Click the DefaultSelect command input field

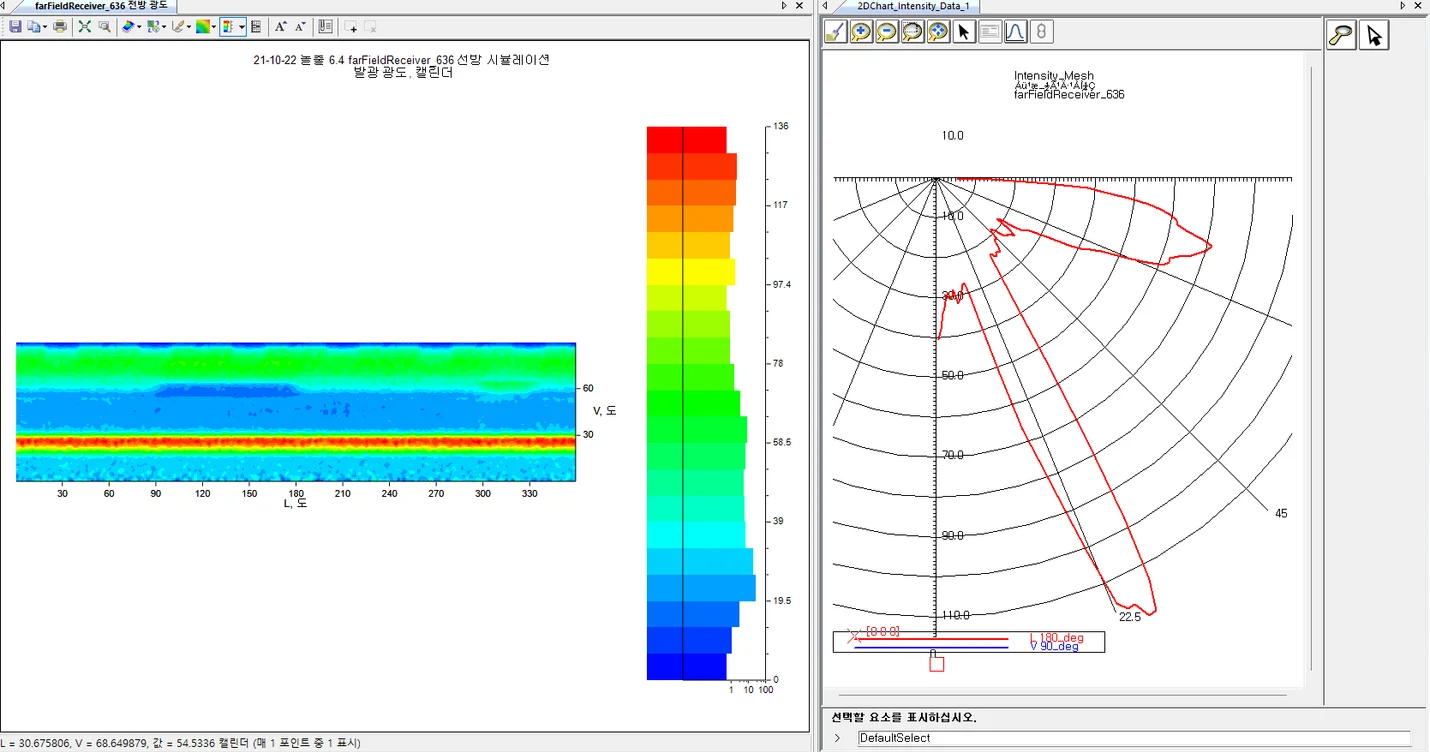pyautogui.click(x=1134, y=738)
